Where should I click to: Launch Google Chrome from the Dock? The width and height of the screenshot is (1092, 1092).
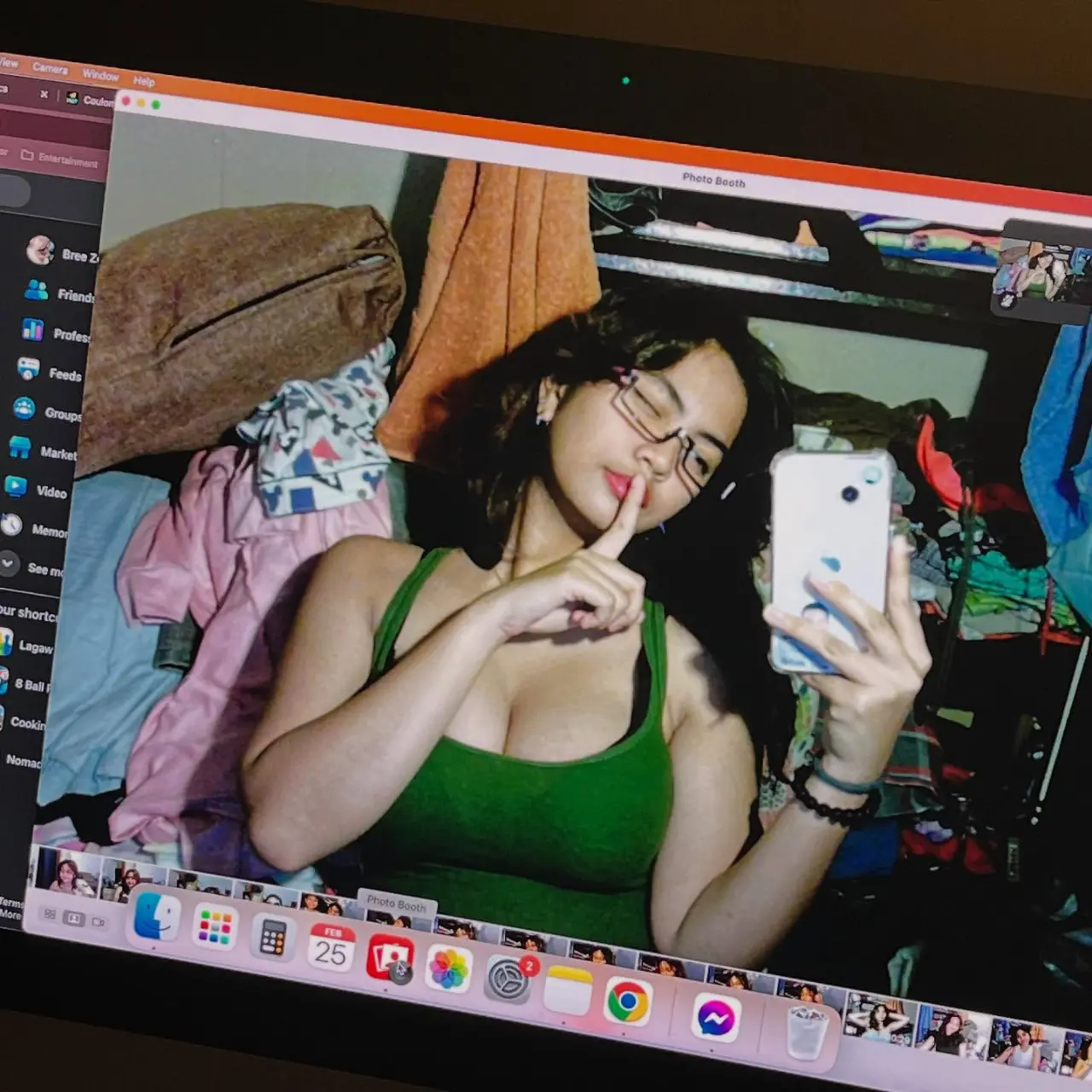tap(628, 1001)
